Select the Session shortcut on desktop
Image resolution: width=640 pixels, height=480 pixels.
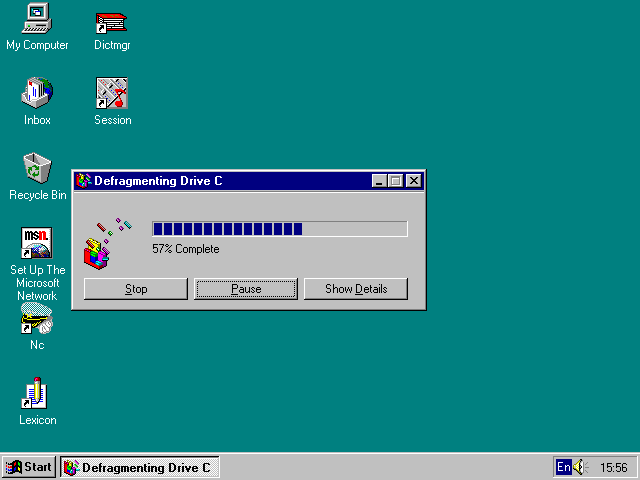(x=111, y=94)
